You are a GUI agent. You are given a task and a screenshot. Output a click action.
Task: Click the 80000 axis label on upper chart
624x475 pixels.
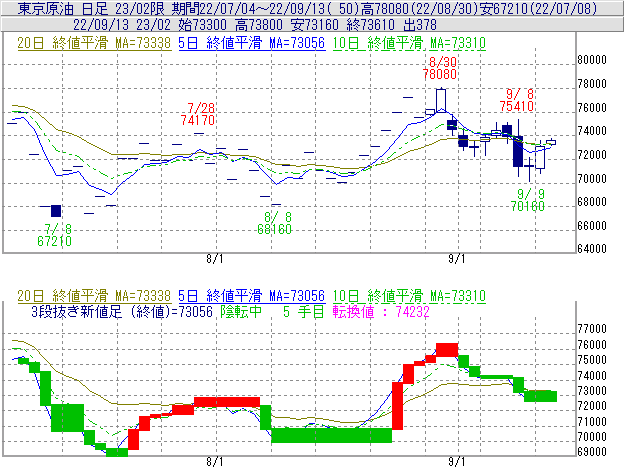coord(592,60)
